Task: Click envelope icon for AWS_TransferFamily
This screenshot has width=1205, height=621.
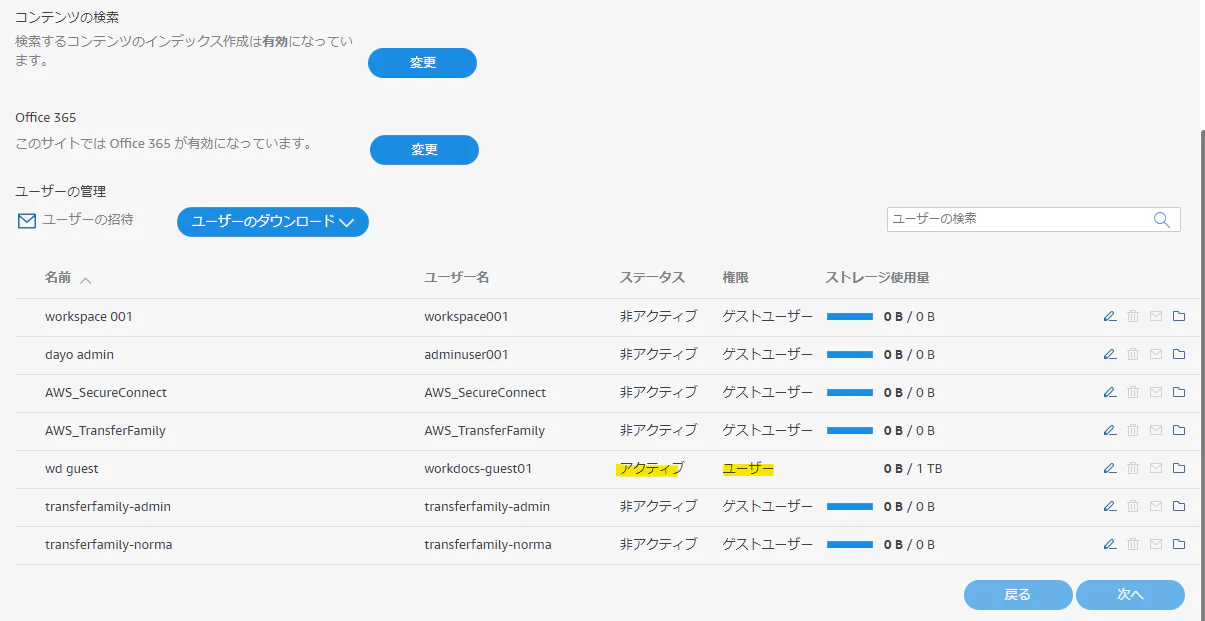Action: 1156,430
